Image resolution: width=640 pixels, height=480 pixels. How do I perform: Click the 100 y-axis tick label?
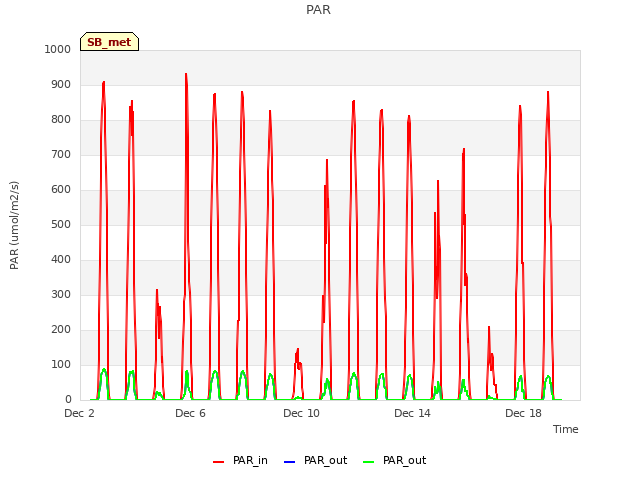61,364
